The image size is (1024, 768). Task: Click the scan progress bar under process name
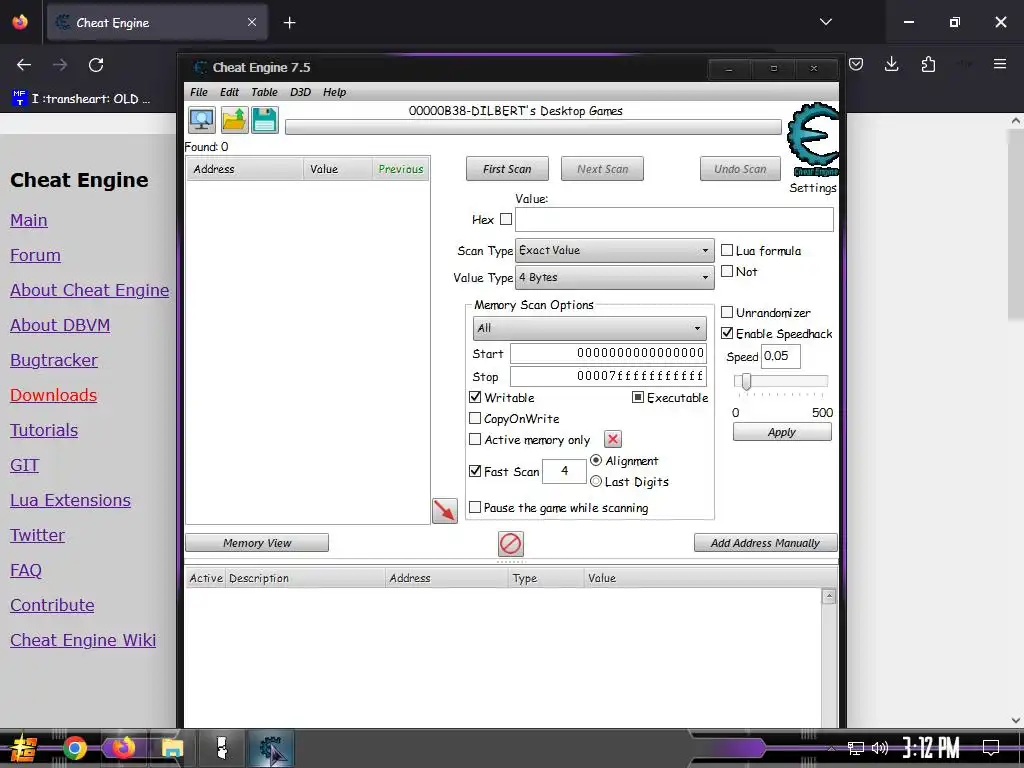tap(533, 127)
